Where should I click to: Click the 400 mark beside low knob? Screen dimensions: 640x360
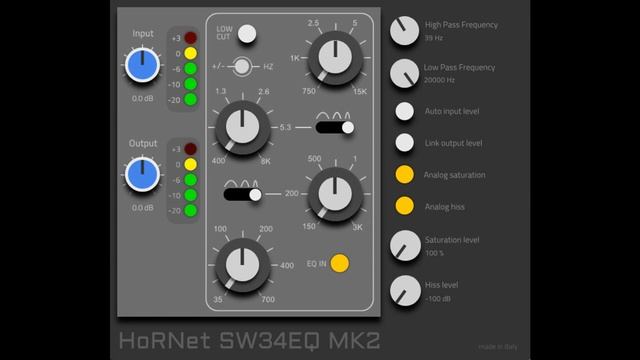pos(287,266)
